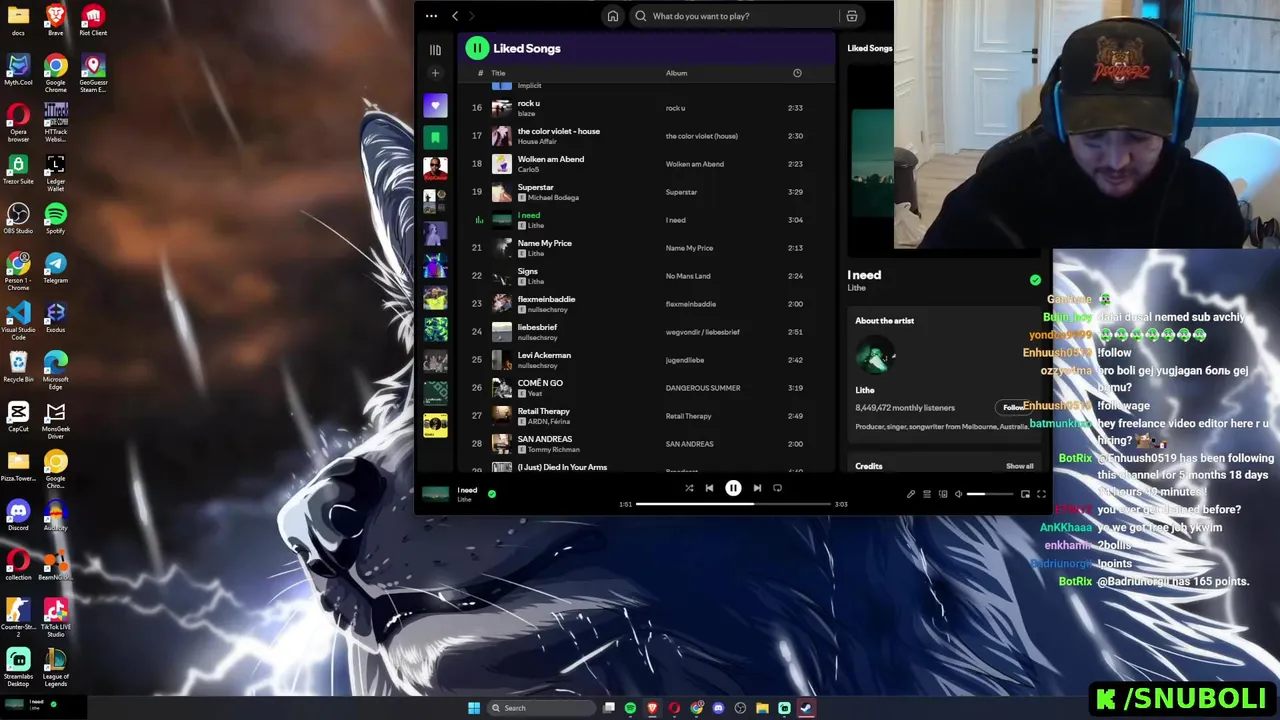
Task: Pause playback in player bar
Action: [733, 488]
